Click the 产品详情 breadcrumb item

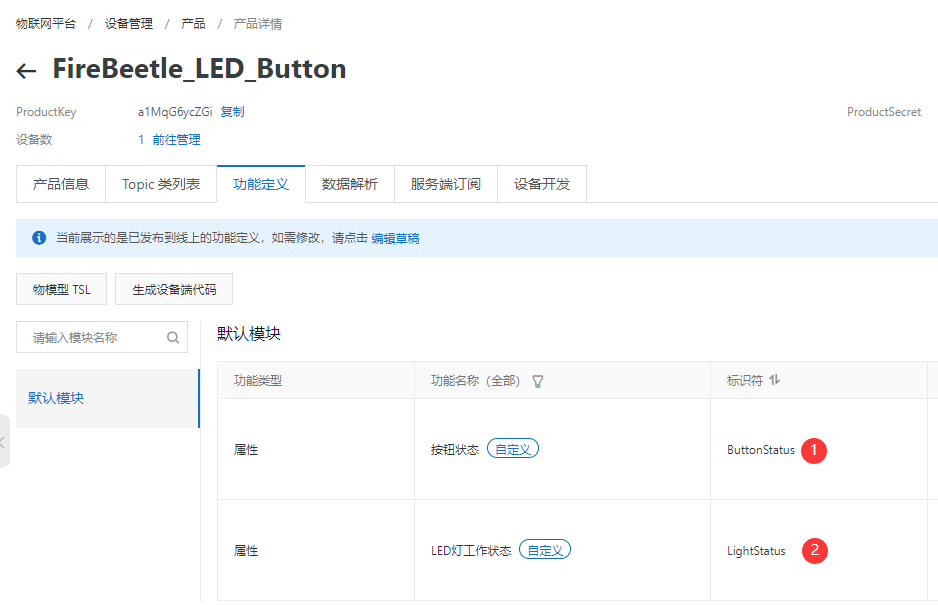[x=258, y=24]
